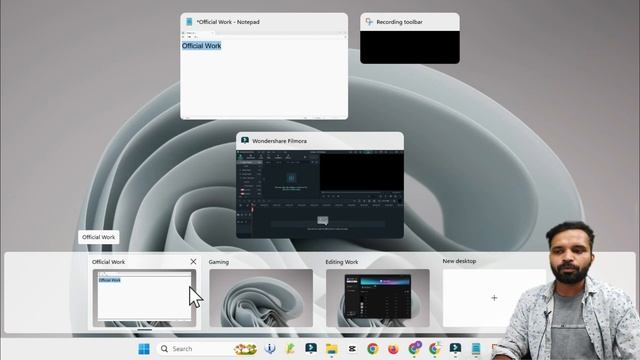This screenshot has width=640, height=360.
Task: Open Firefox from the taskbar
Action: point(393,349)
